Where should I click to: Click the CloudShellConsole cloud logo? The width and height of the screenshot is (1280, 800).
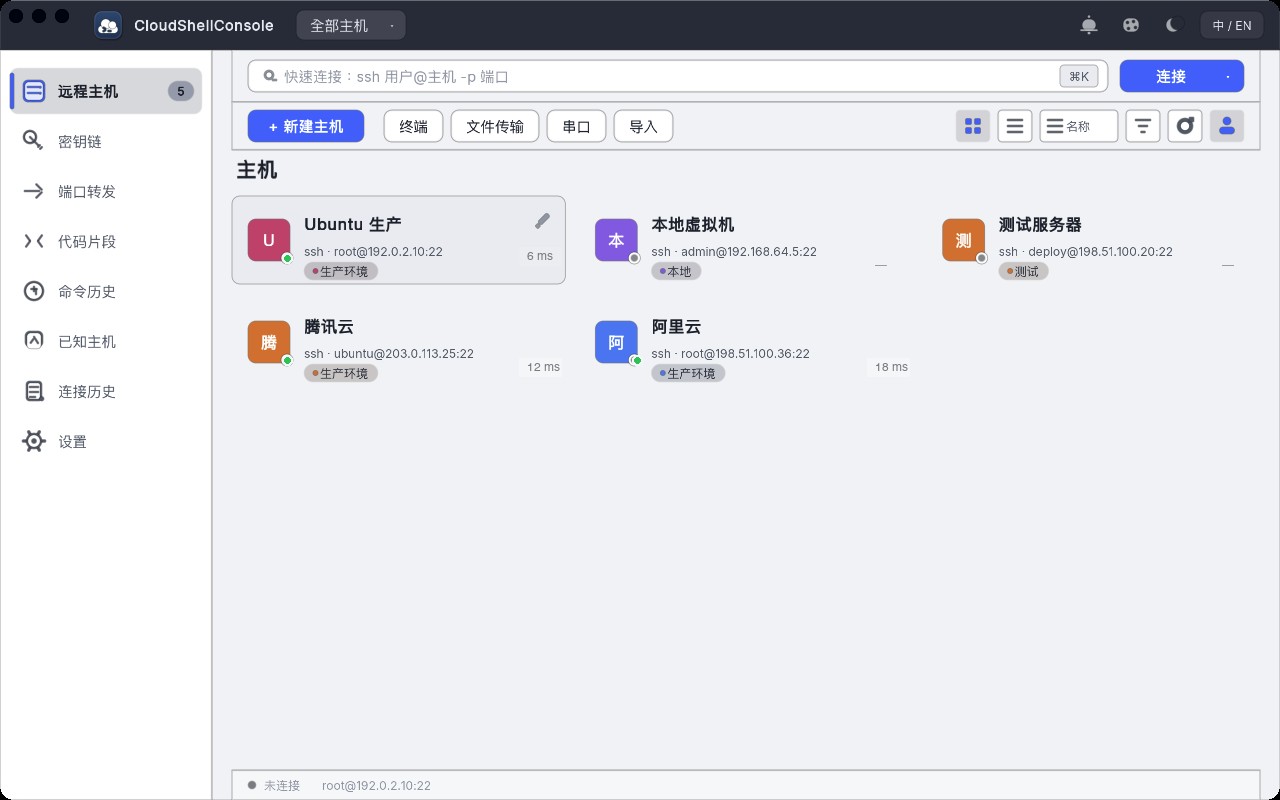108,25
